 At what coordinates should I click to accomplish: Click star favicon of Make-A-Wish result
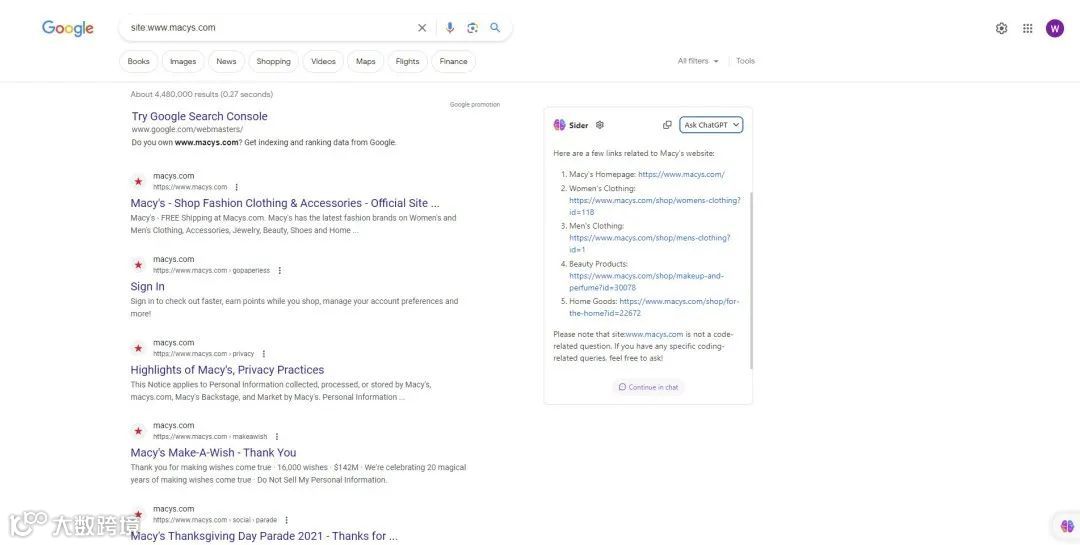[138, 431]
